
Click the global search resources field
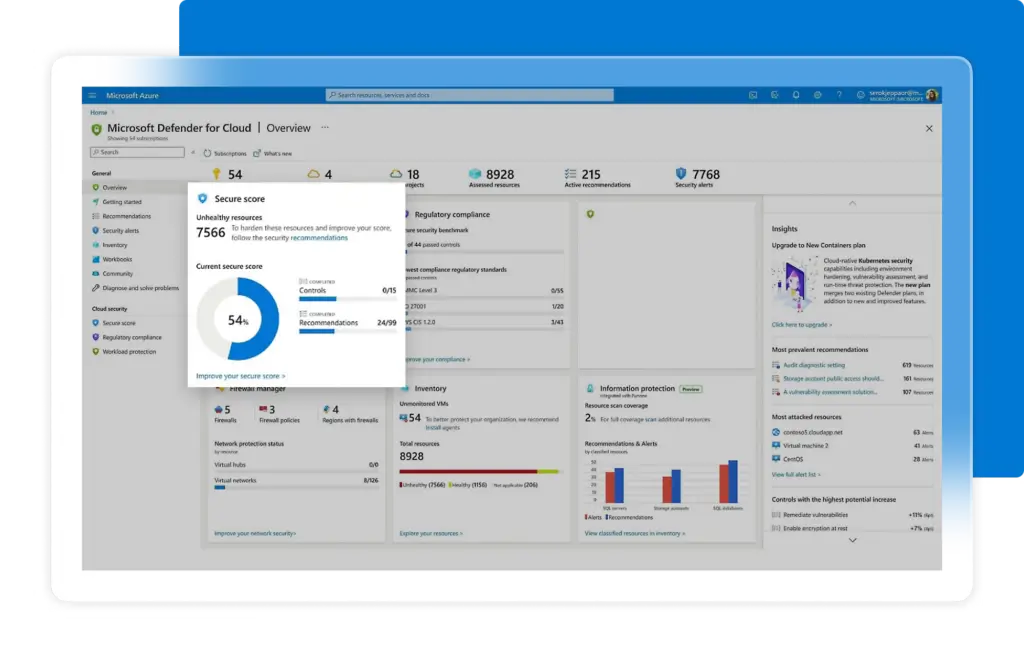click(x=470, y=95)
